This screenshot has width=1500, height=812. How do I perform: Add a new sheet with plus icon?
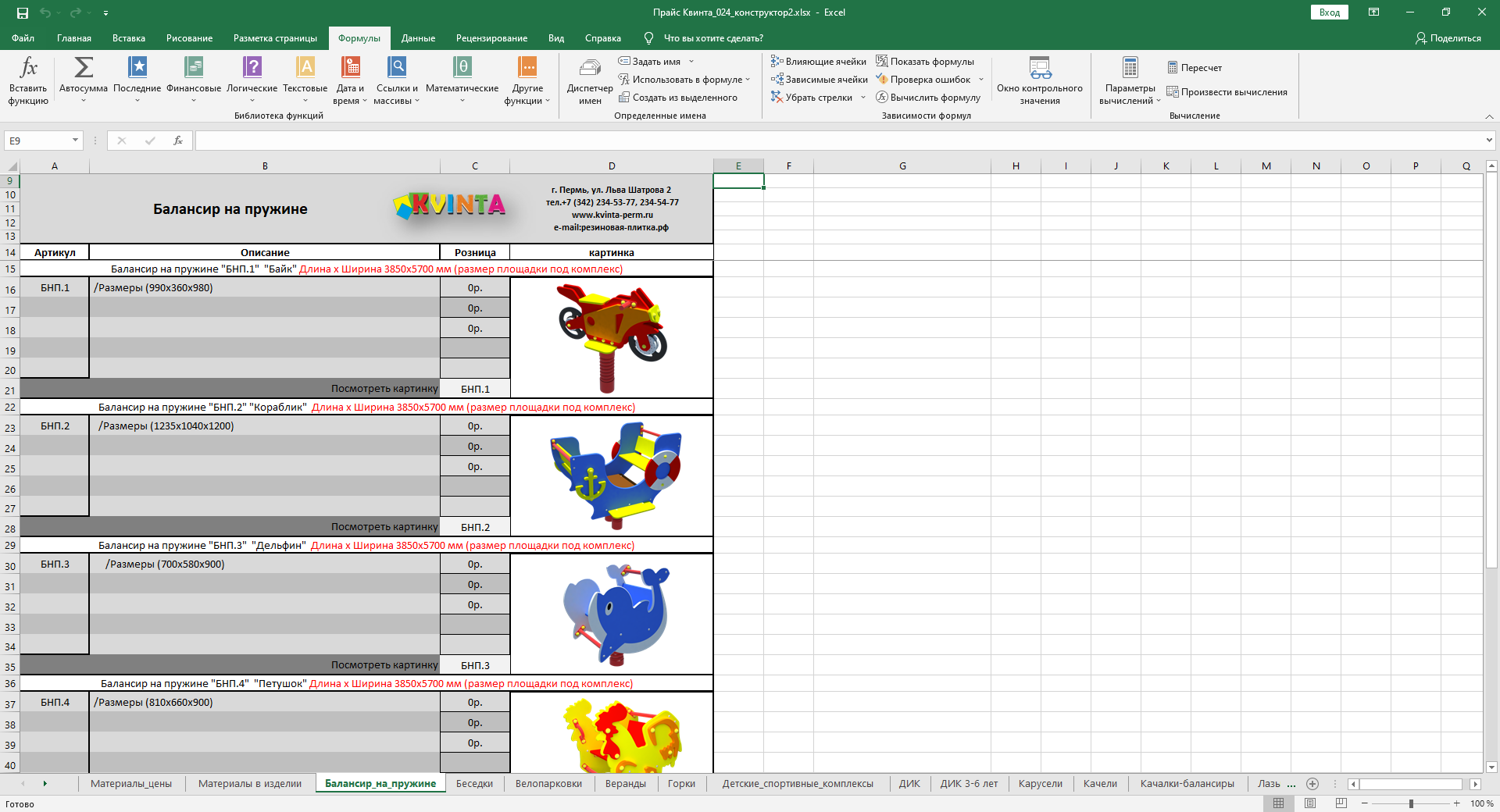1312,784
